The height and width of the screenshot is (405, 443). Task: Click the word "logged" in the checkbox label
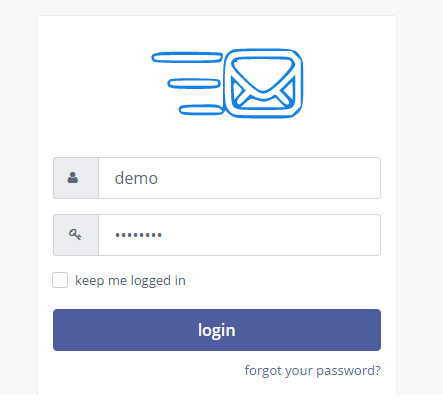click(151, 281)
